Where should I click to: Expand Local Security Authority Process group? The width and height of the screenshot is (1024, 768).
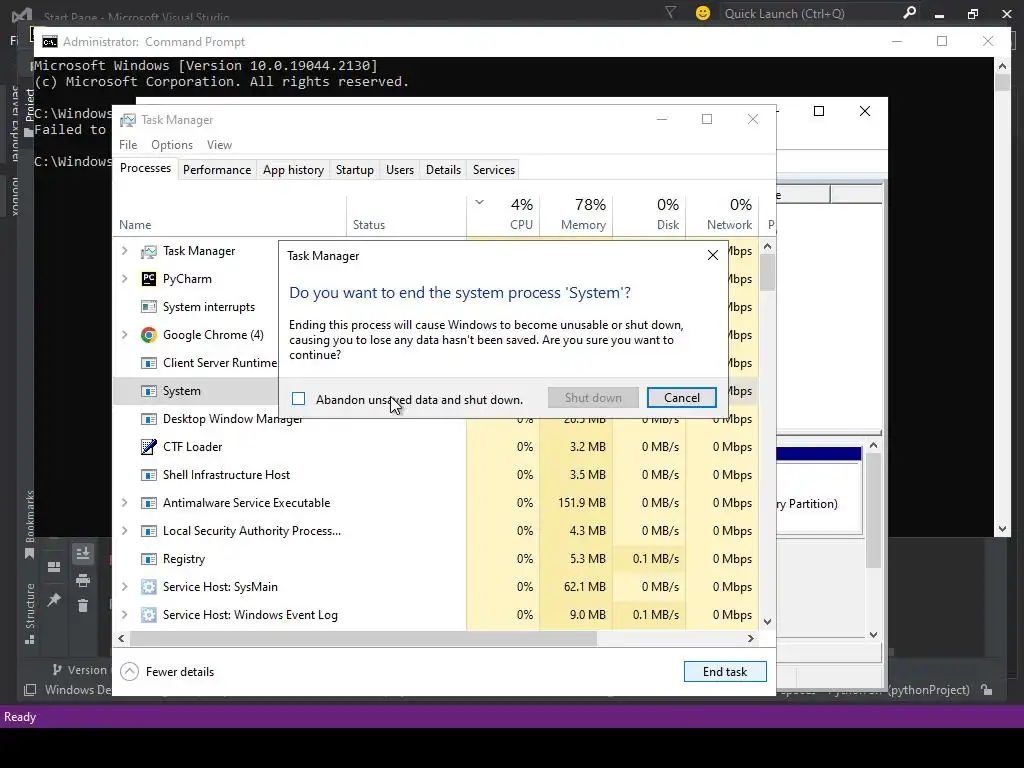tap(125, 531)
